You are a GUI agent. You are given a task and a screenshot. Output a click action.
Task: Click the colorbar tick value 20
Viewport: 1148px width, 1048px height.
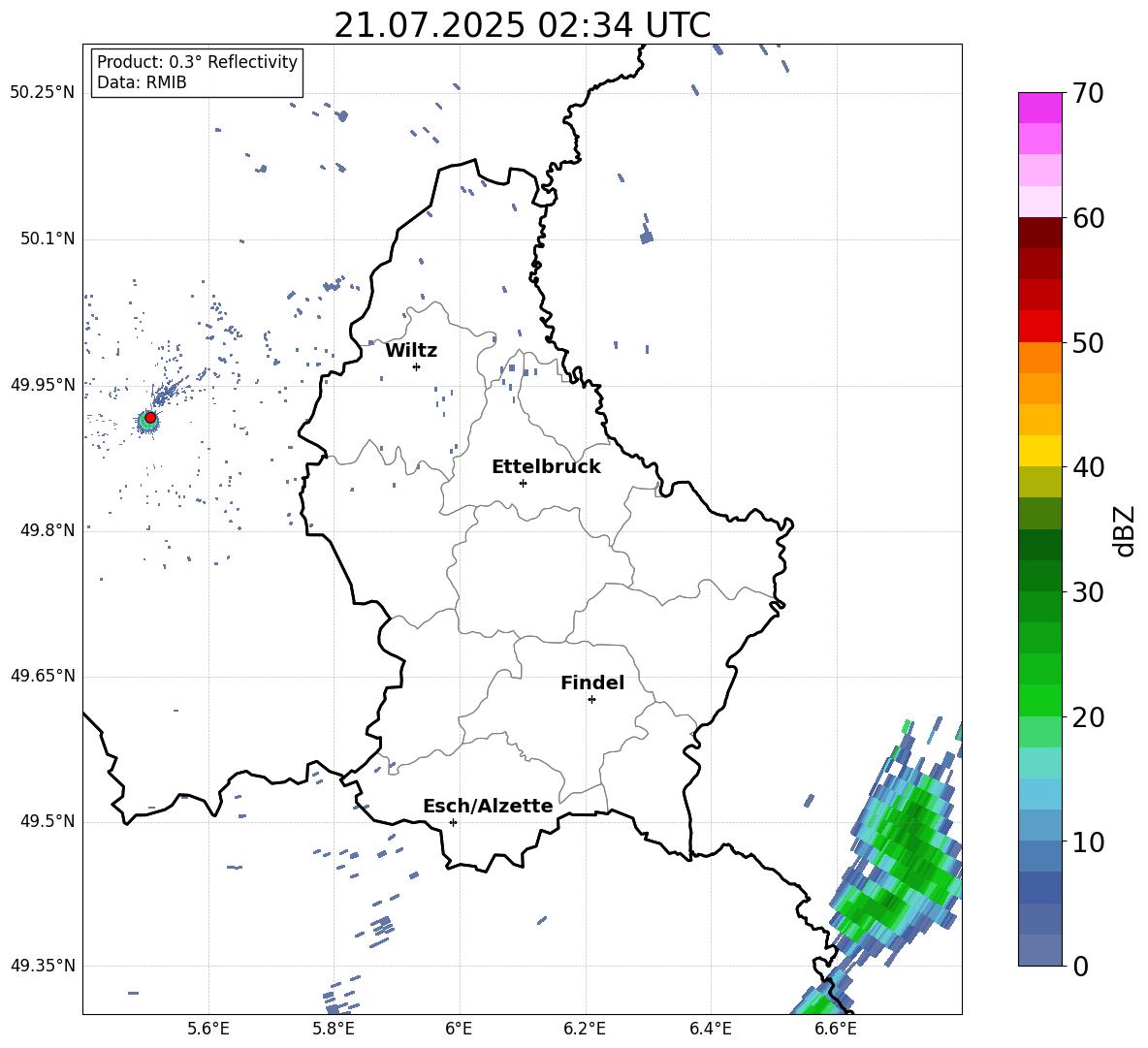point(1089,717)
